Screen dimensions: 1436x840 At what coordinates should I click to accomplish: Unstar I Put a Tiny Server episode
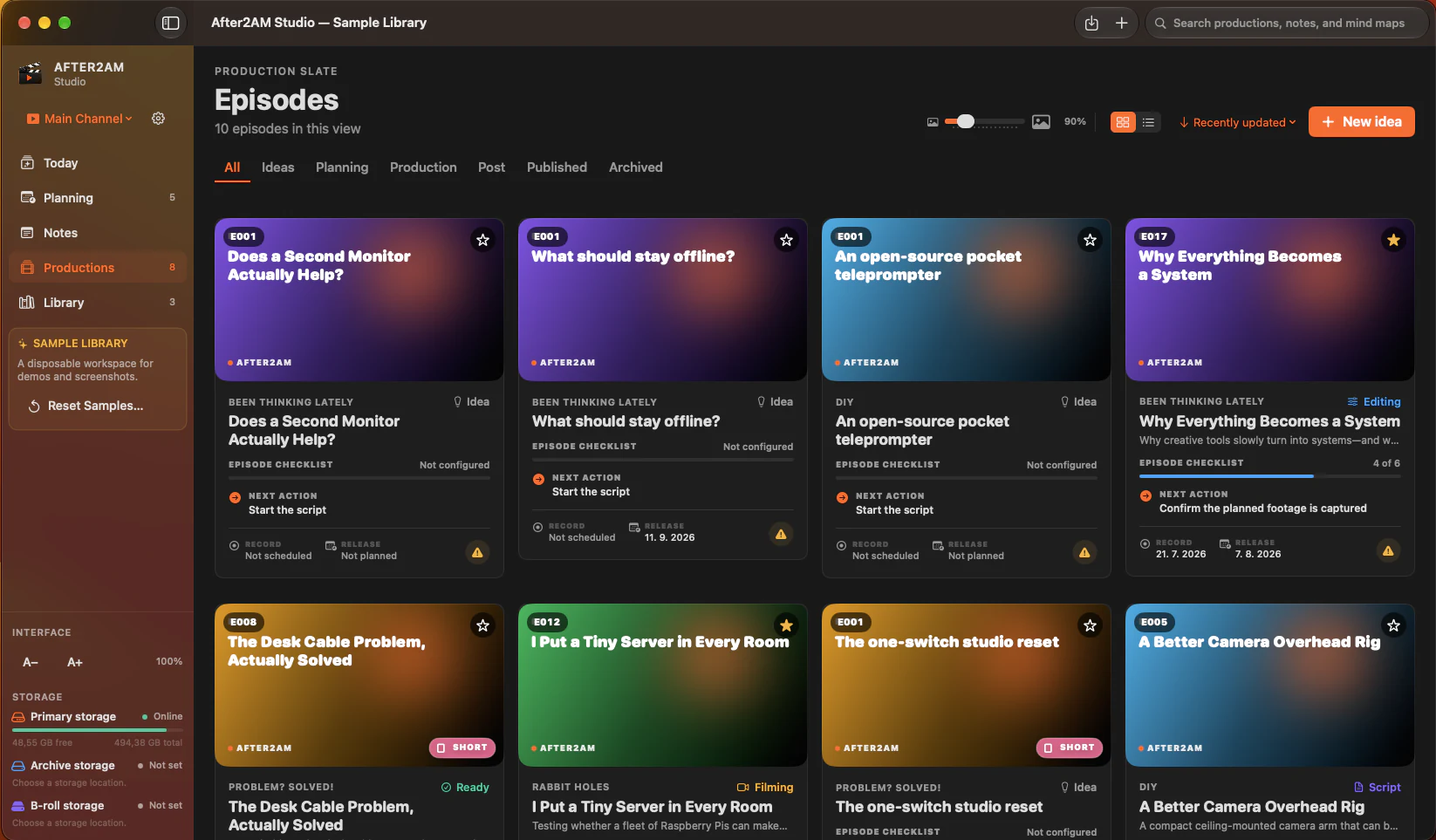pyautogui.click(x=786, y=625)
